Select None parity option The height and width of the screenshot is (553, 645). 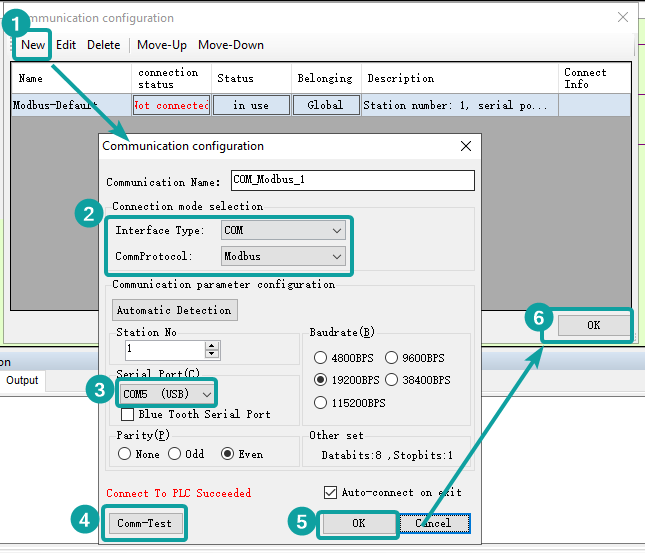(125, 454)
